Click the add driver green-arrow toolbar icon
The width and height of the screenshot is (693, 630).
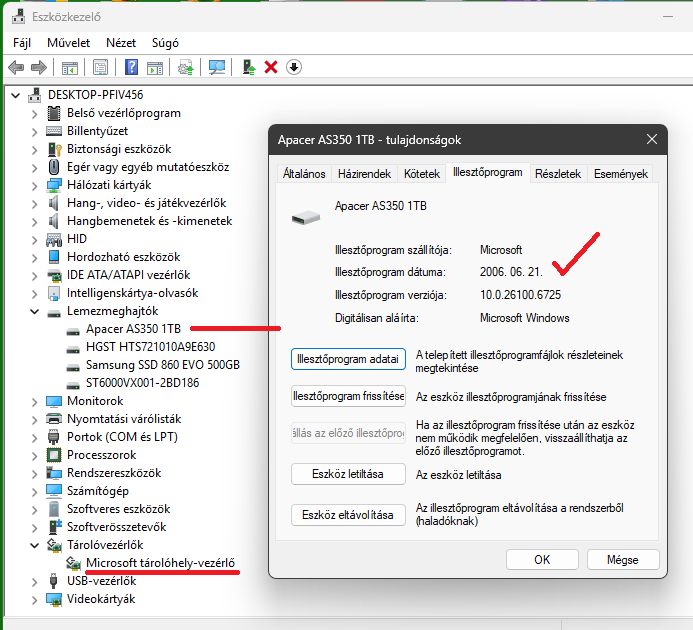[x=249, y=68]
